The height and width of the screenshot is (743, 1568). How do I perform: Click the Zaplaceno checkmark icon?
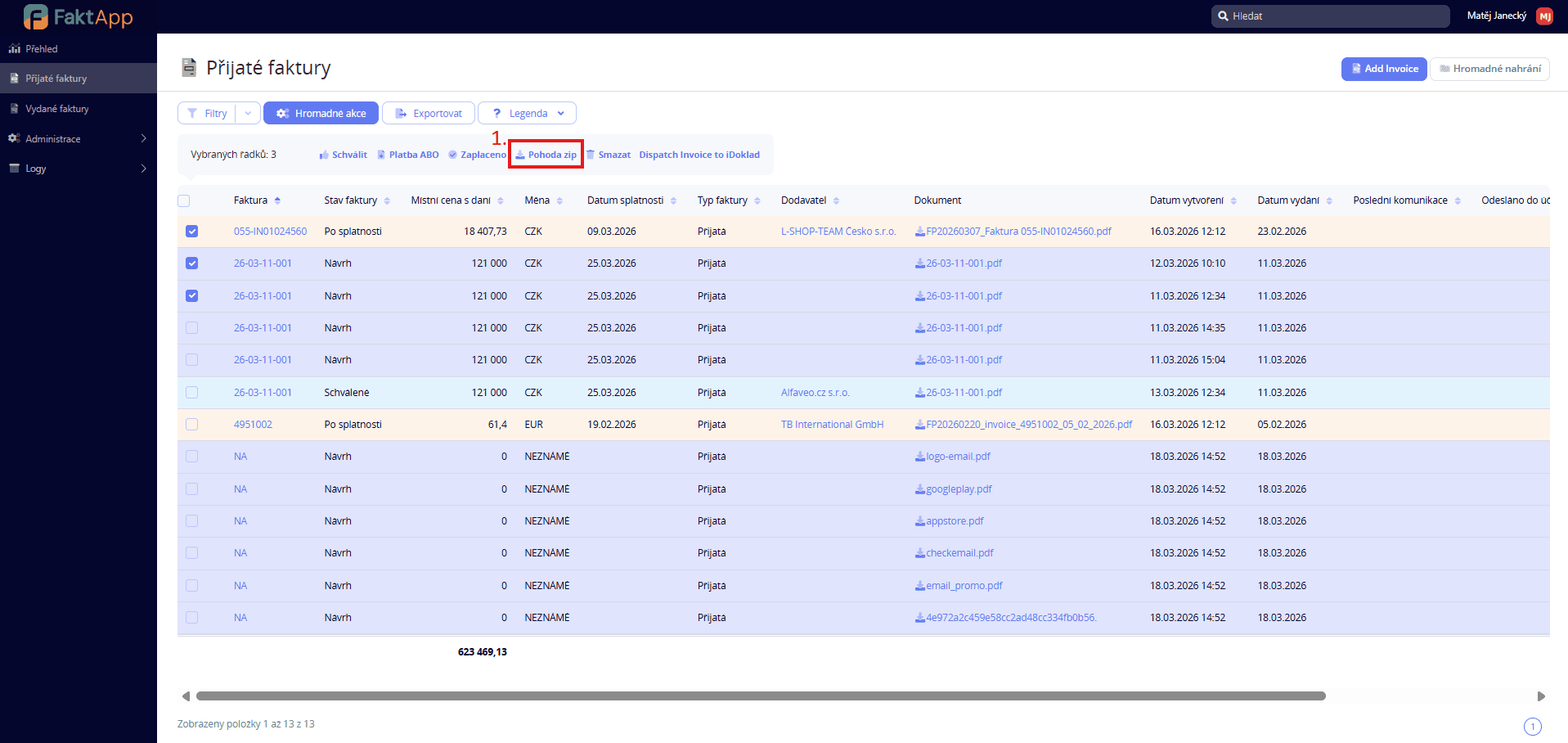click(x=452, y=155)
